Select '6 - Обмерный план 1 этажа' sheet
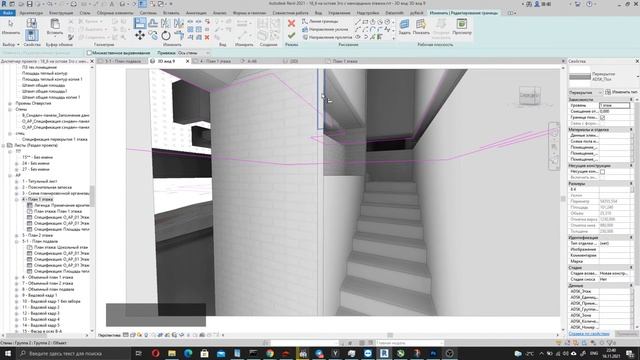 tap(47, 278)
